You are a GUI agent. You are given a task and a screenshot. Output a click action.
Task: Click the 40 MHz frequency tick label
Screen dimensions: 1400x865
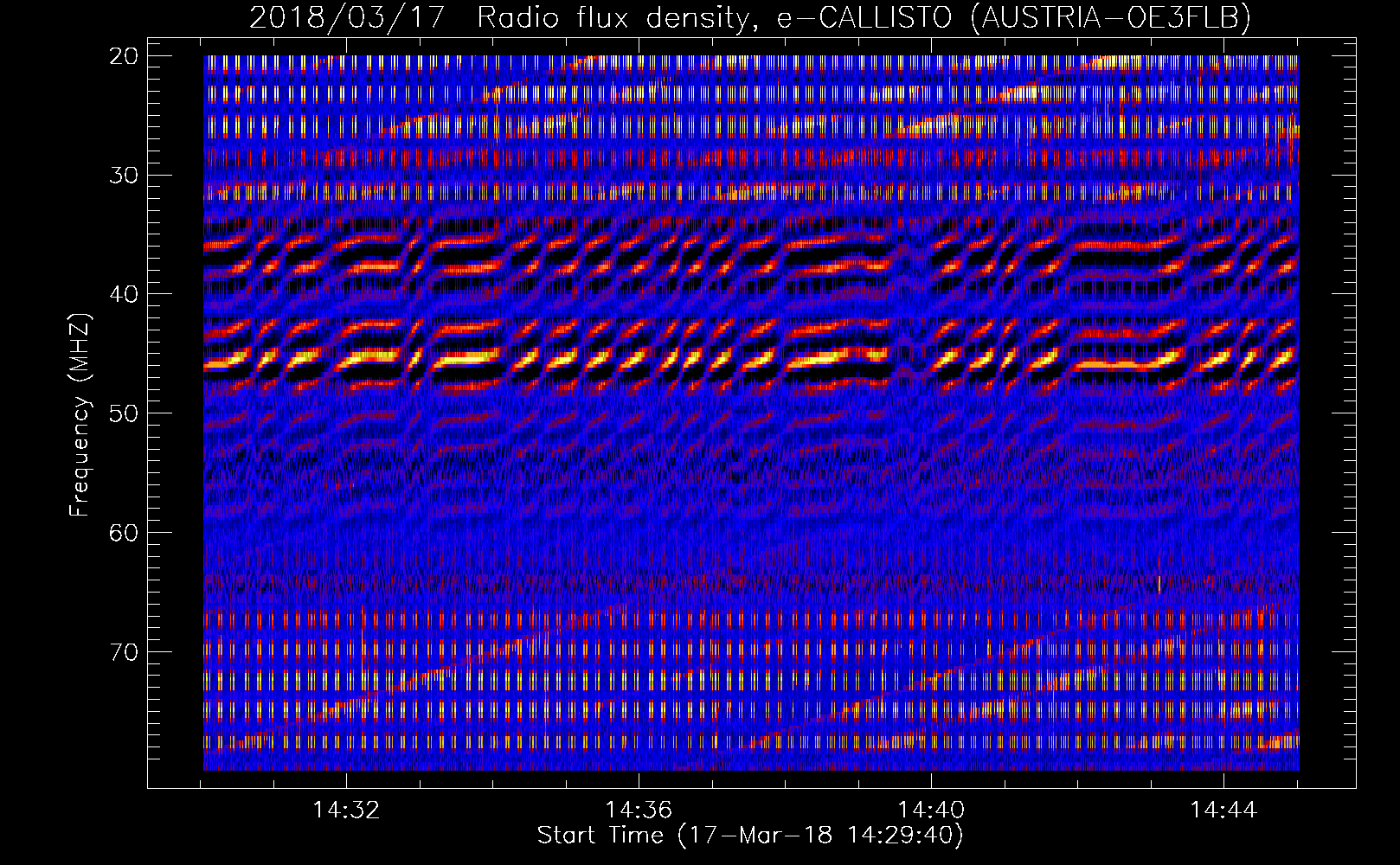tap(125, 294)
